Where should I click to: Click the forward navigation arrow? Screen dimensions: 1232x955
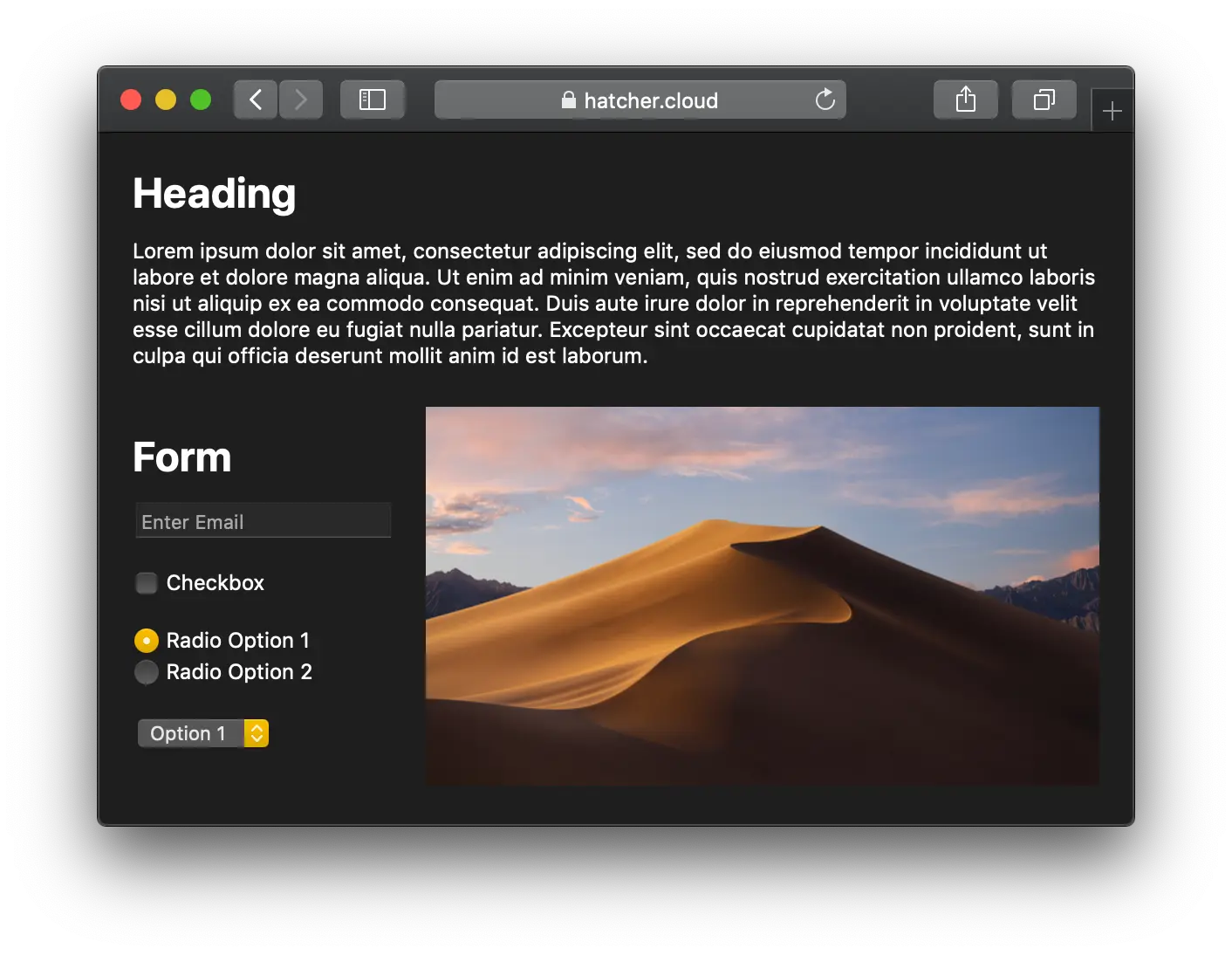click(x=300, y=100)
